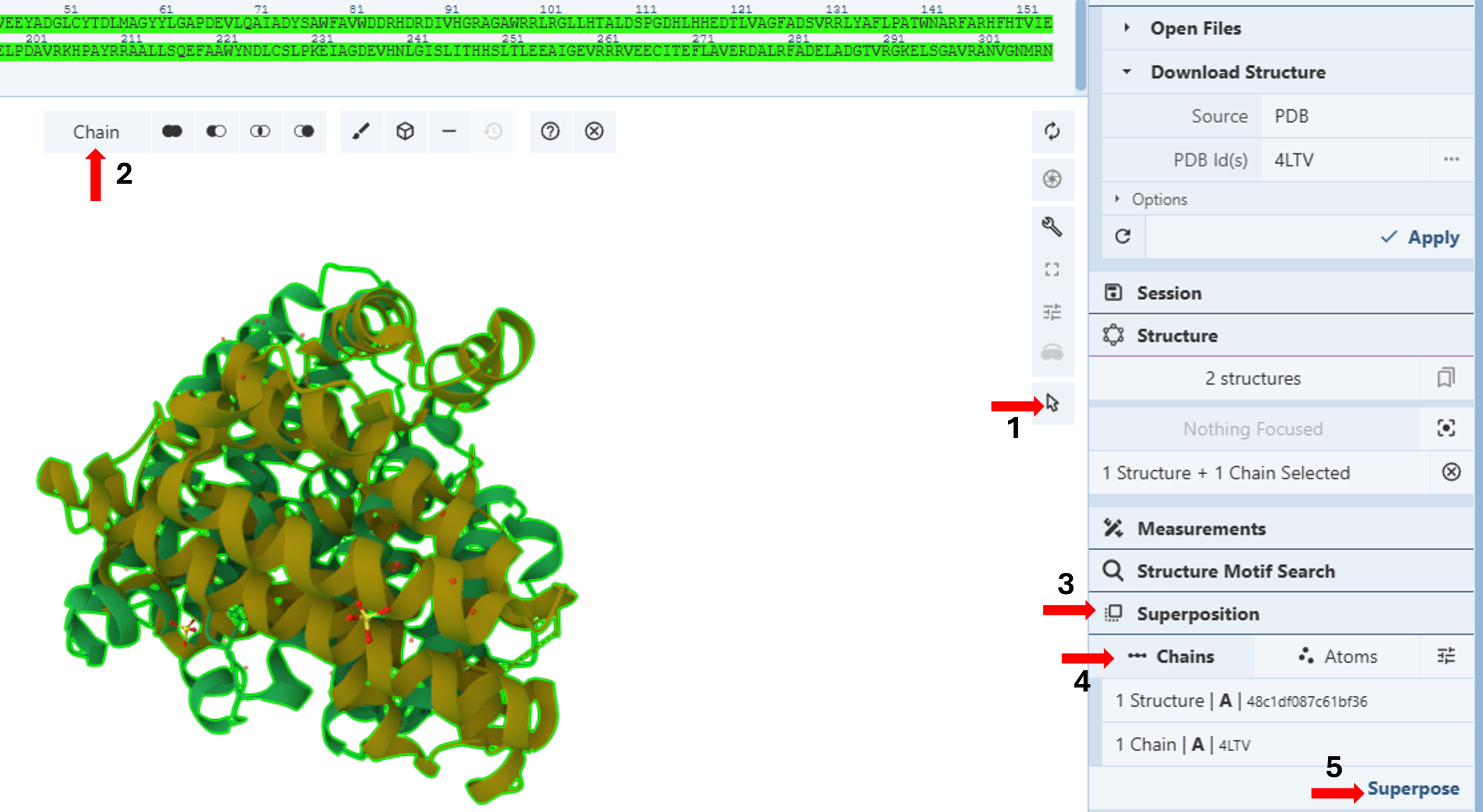The width and height of the screenshot is (1483, 812).
Task: Click the intersect selection icon
Action: click(x=260, y=131)
